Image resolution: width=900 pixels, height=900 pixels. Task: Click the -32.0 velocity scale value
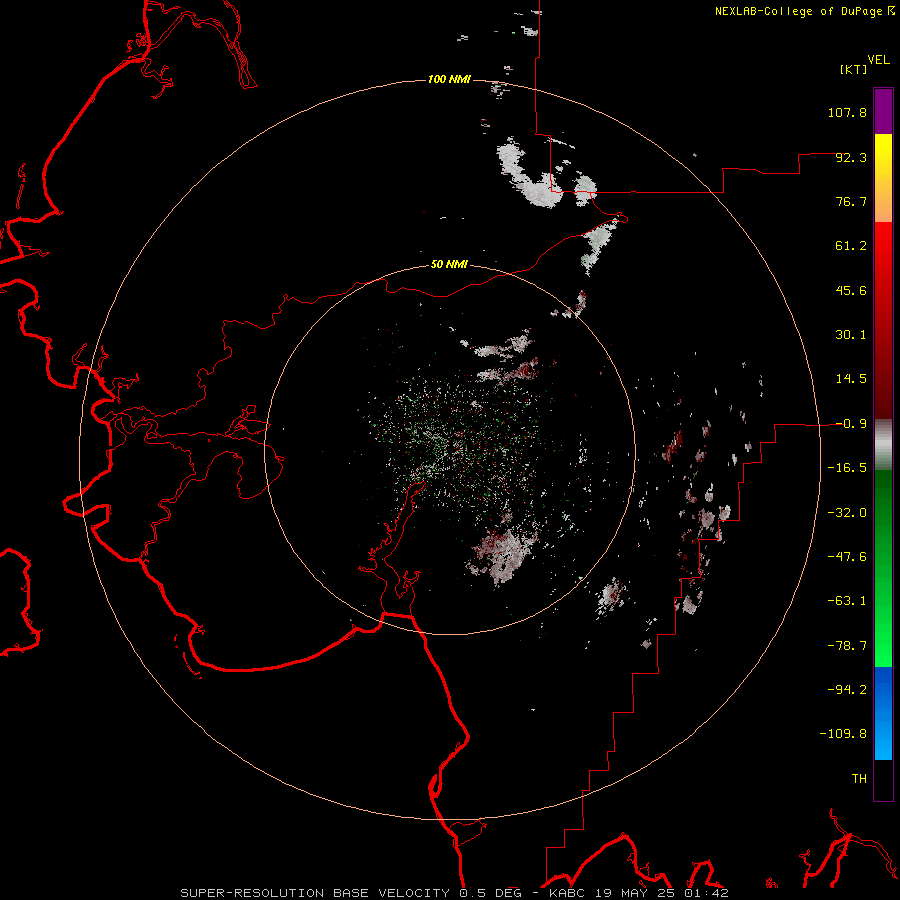pos(847,513)
